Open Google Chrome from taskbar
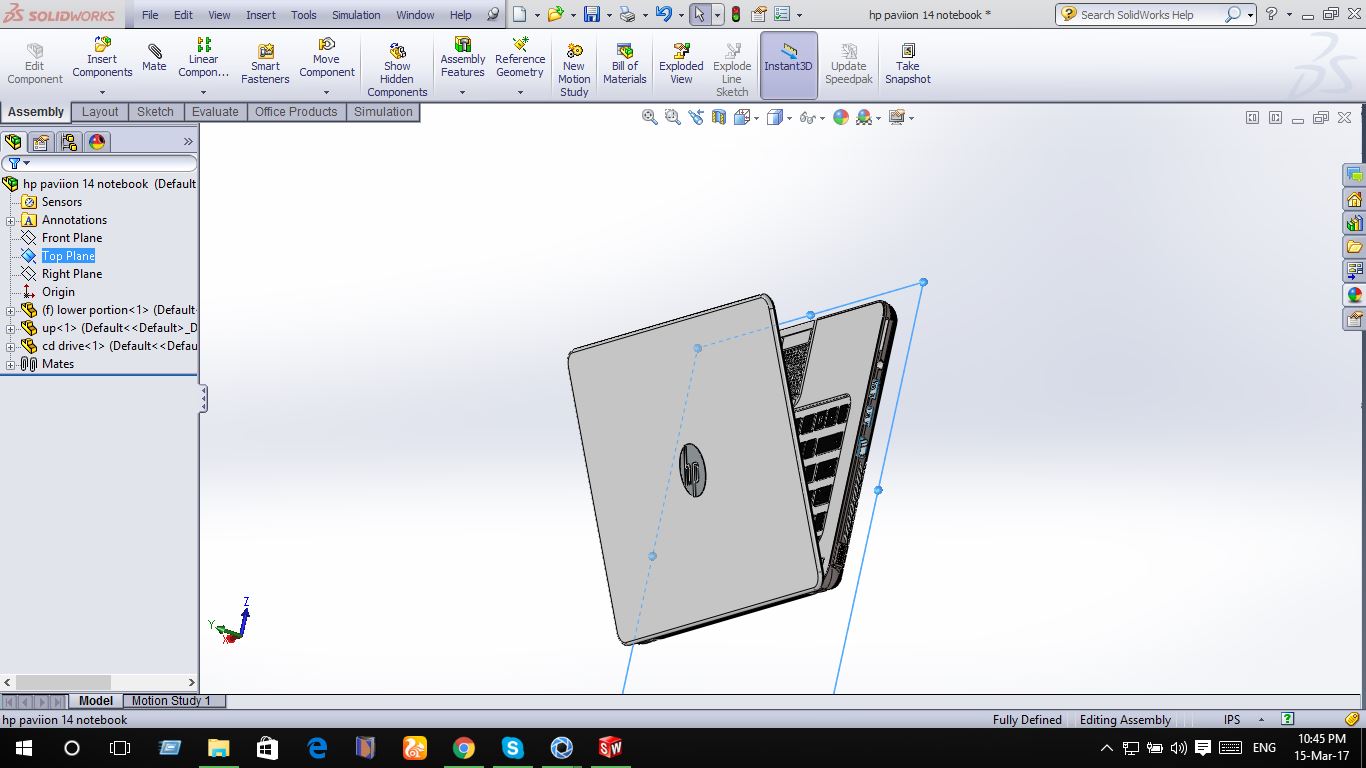The image size is (1366, 768). pyautogui.click(x=463, y=747)
